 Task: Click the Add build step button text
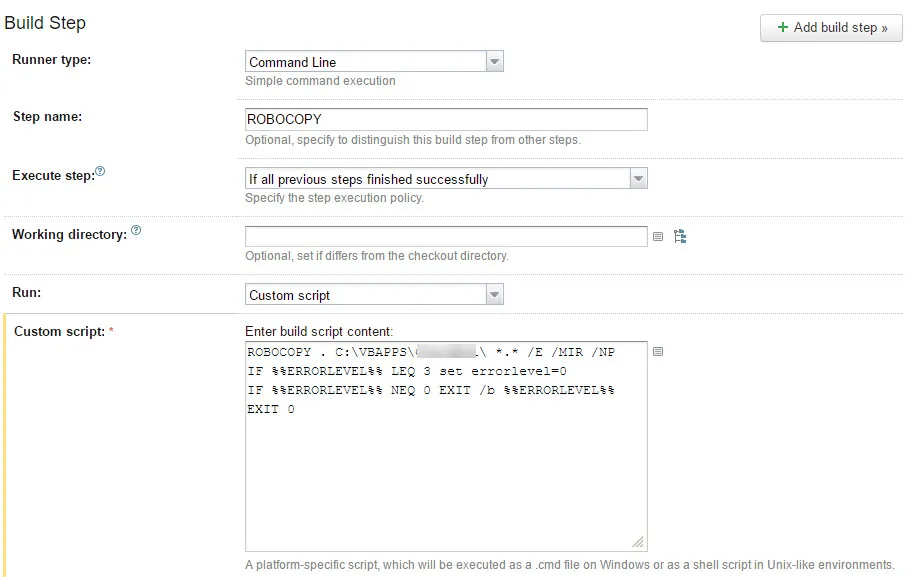click(840, 27)
